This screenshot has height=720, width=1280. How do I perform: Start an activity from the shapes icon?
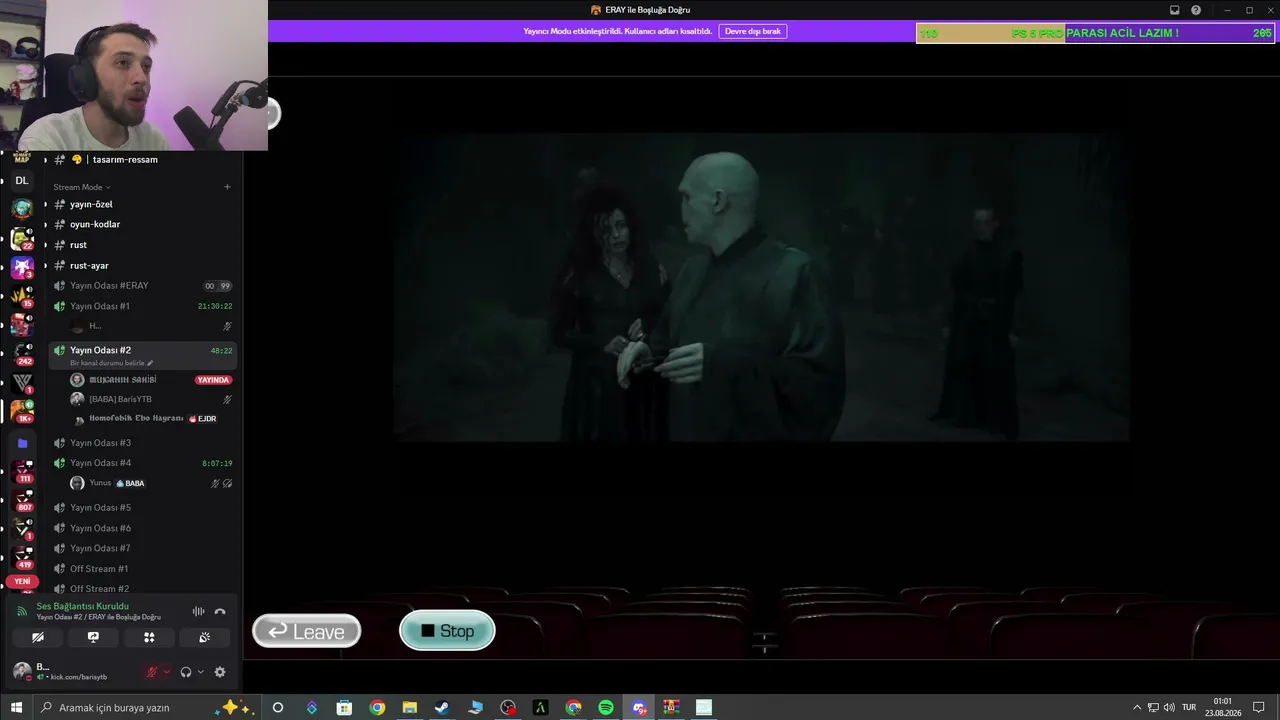[149, 637]
